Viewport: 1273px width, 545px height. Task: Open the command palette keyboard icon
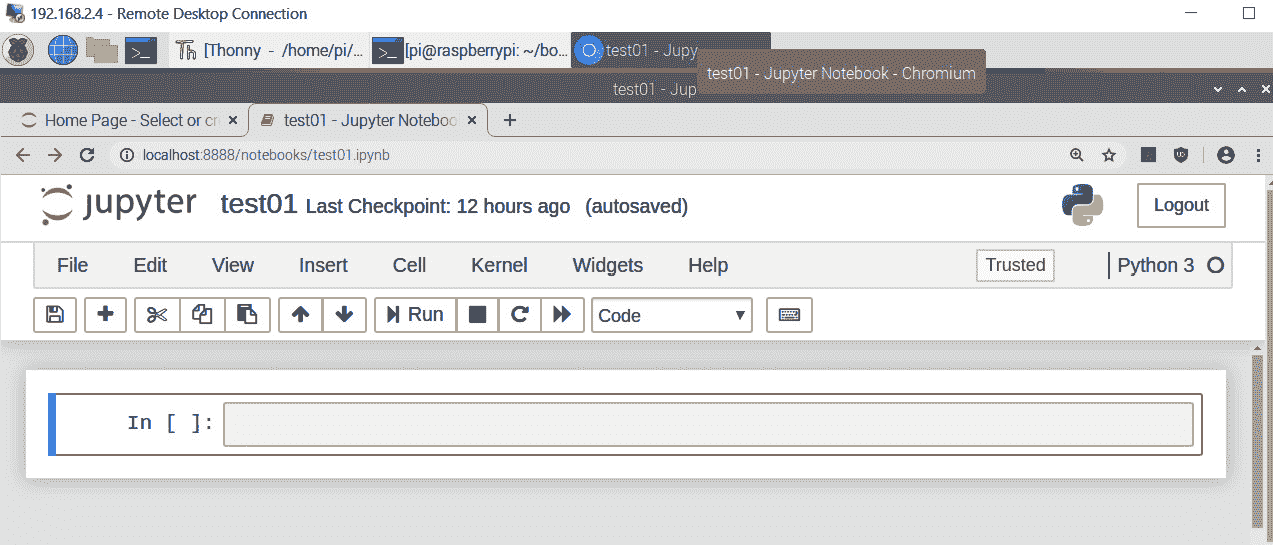point(789,315)
